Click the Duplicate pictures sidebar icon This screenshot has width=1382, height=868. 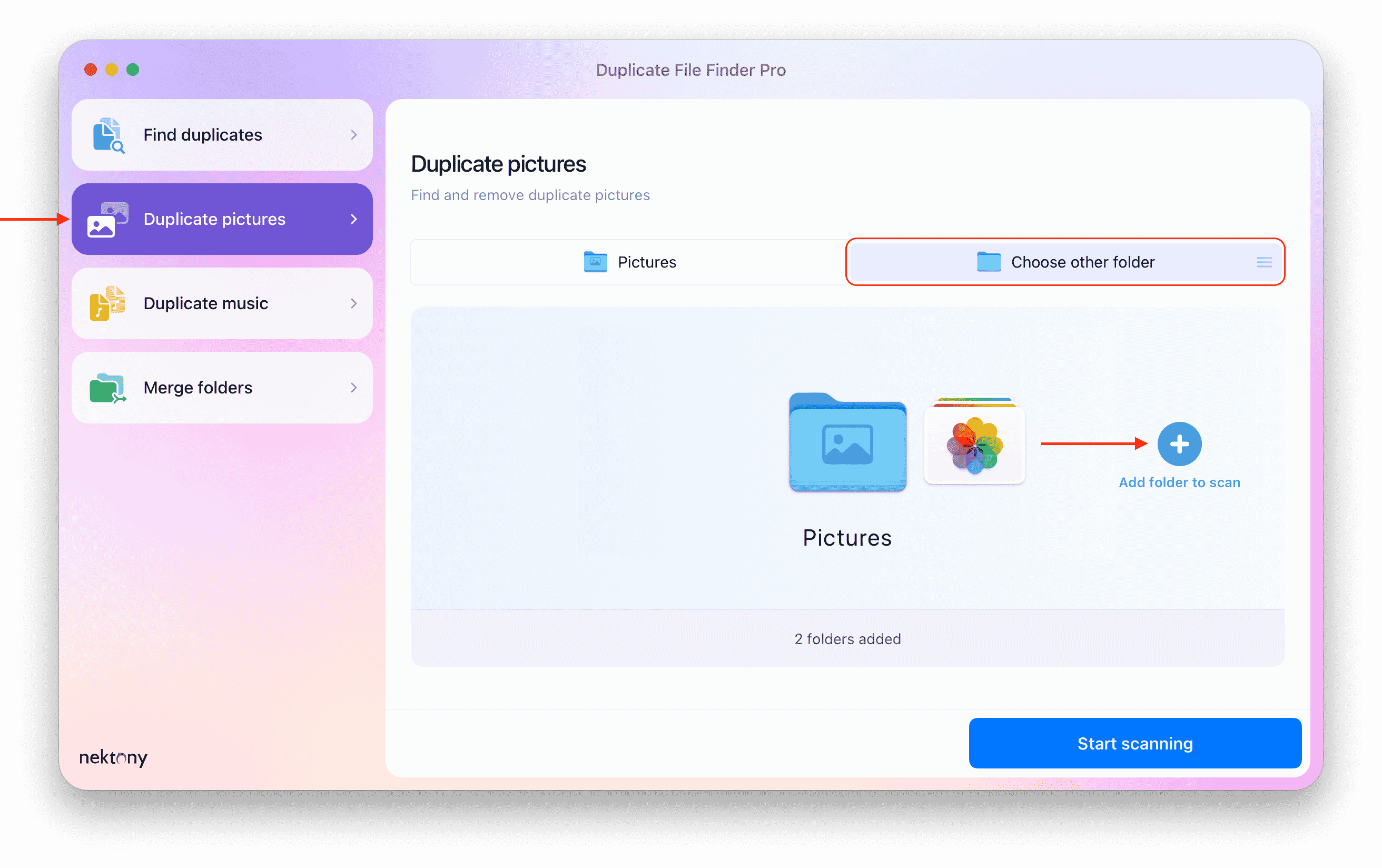(108, 218)
